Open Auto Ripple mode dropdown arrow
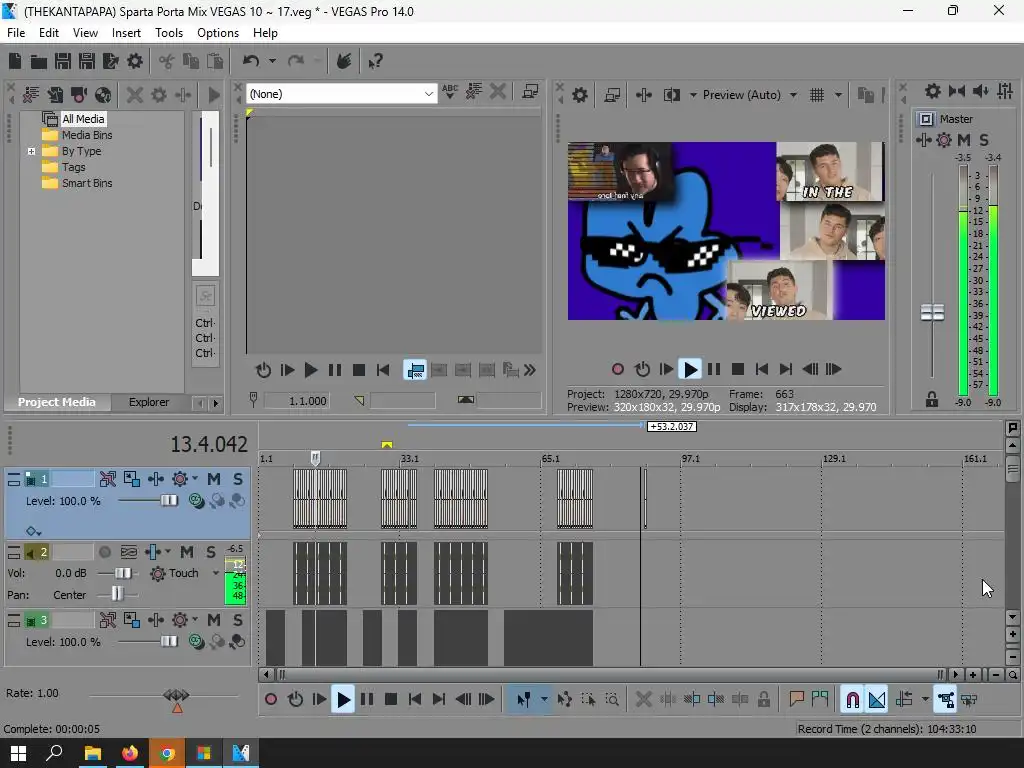The height and width of the screenshot is (768, 1024). pos(925,699)
